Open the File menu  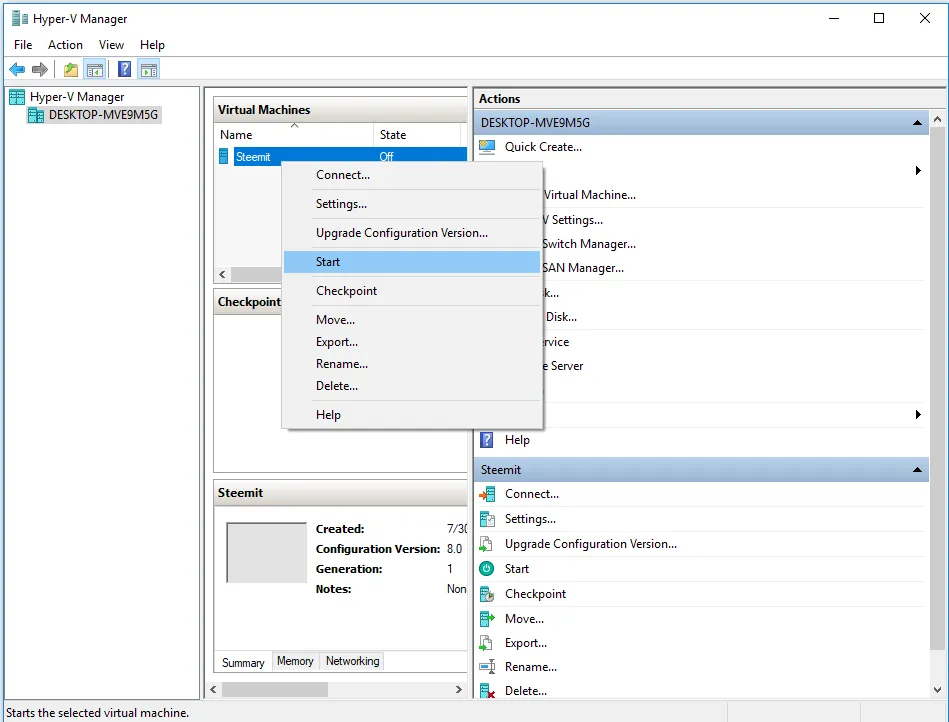(x=23, y=45)
